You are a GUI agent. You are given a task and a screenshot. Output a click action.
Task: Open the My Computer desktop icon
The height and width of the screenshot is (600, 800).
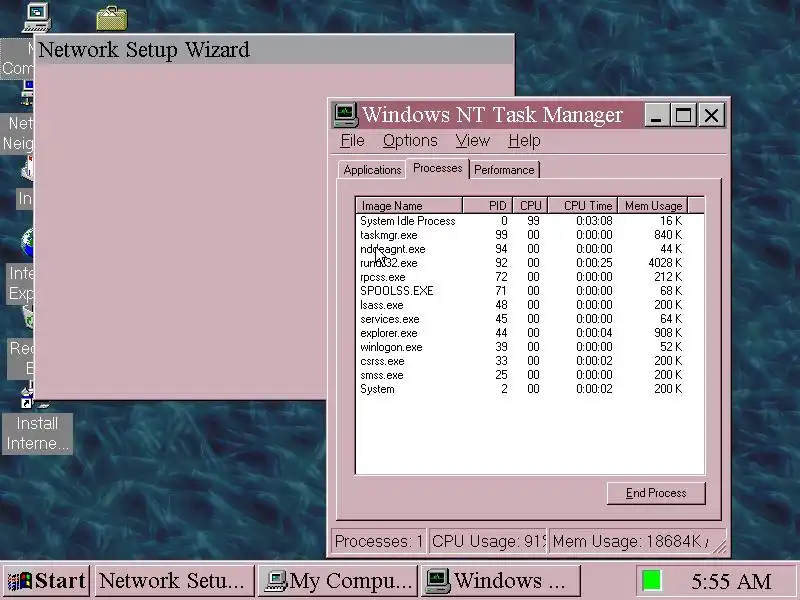coord(36,17)
